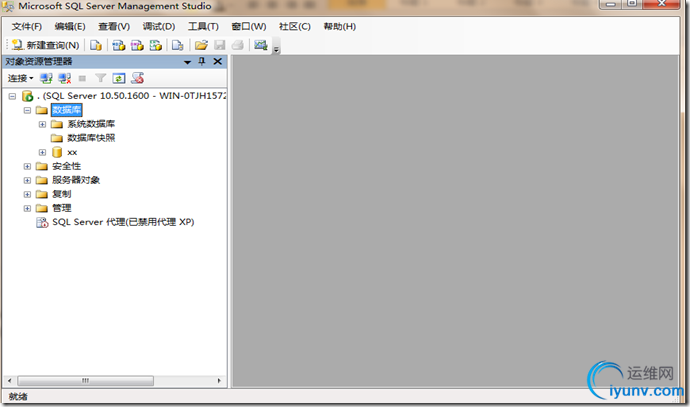Expand the 系统数据库 folder

(42, 124)
